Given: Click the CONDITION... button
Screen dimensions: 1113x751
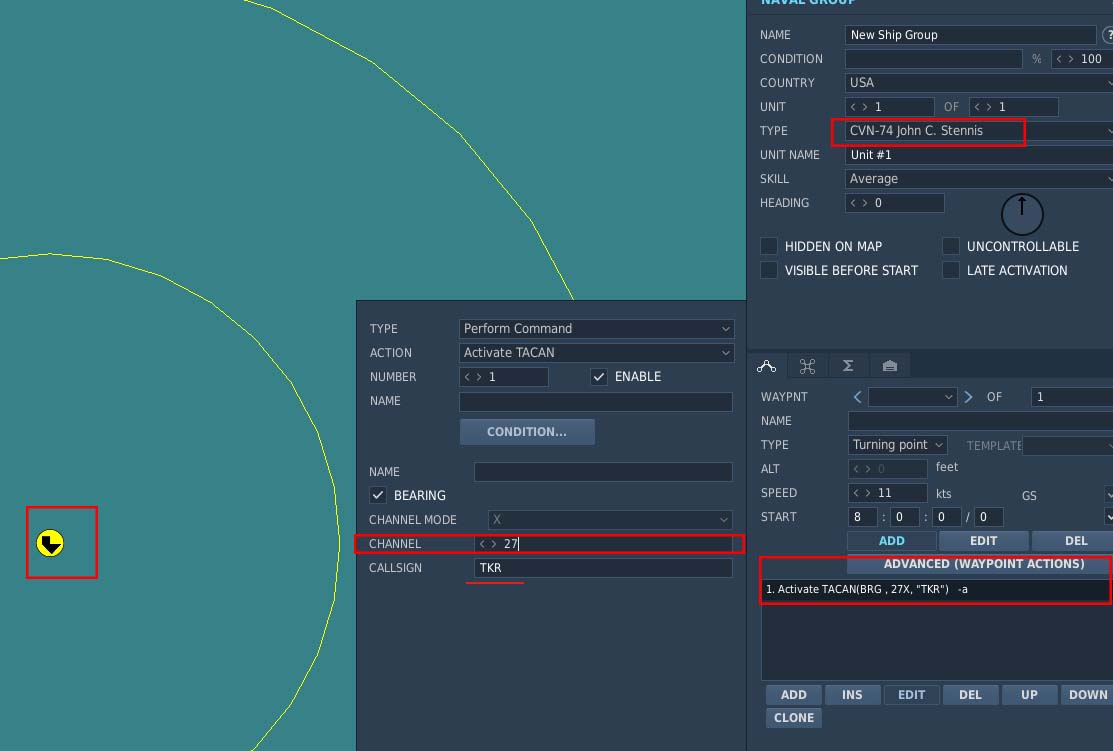Looking at the screenshot, I should pos(527,432).
